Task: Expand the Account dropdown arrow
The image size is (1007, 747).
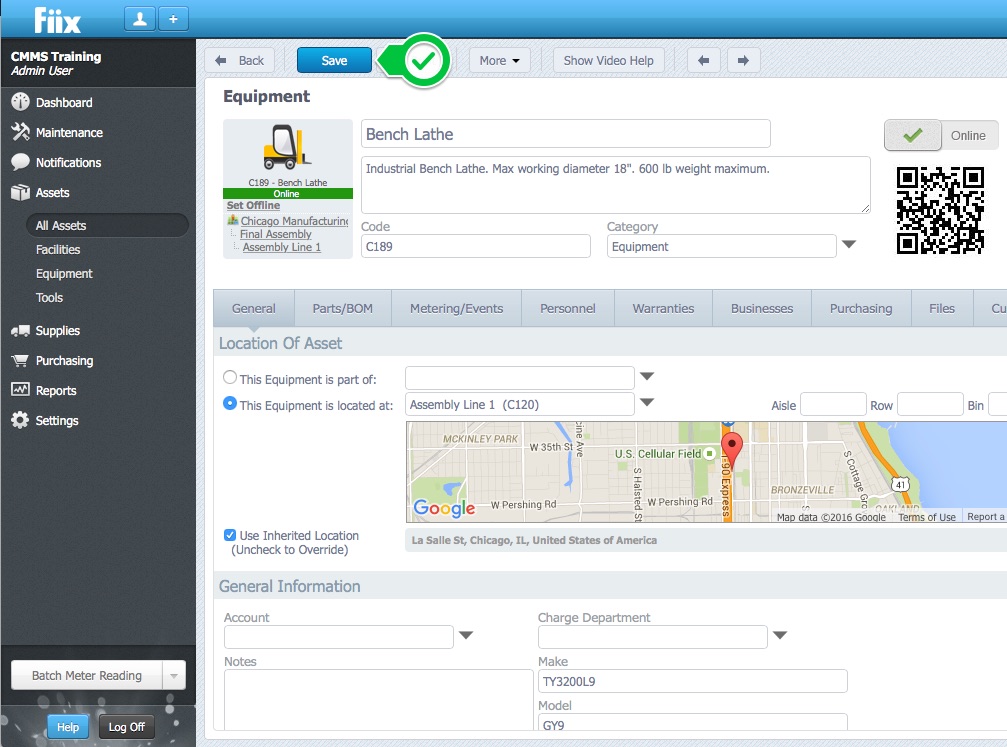Action: coord(466,636)
